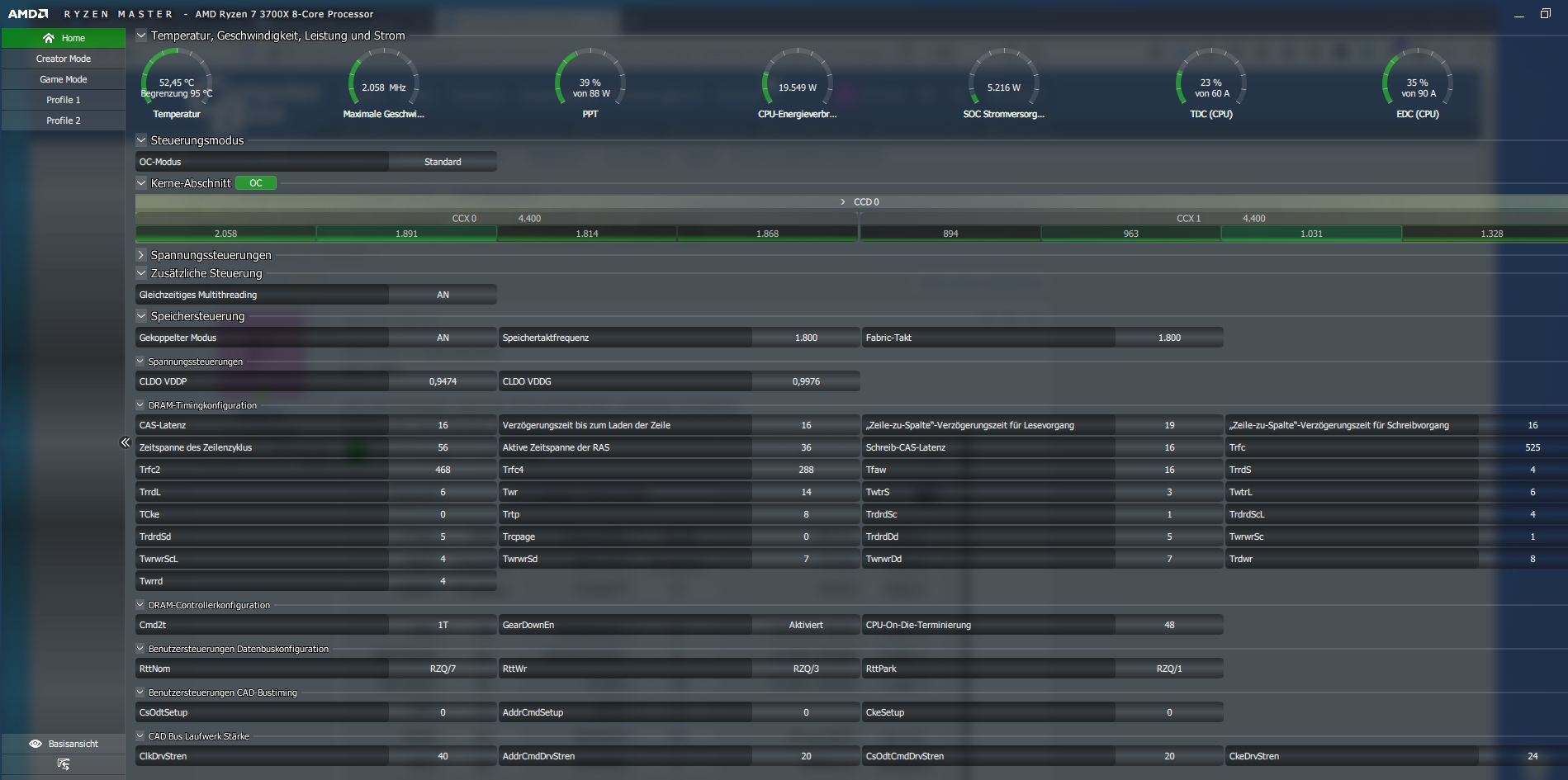Image resolution: width=1568 pixels, height=780 pixels.
Task: Collapse CAD Bus Laufwerk Stärke subsection
Action: pyautogui.click(x=140, y=736)
